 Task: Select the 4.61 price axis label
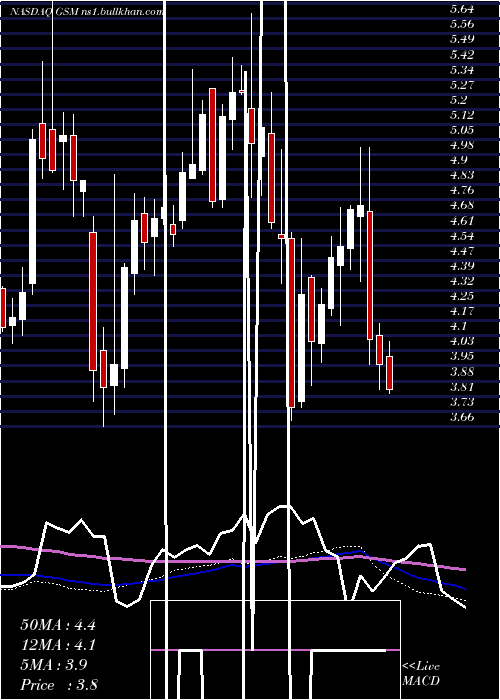462,221
